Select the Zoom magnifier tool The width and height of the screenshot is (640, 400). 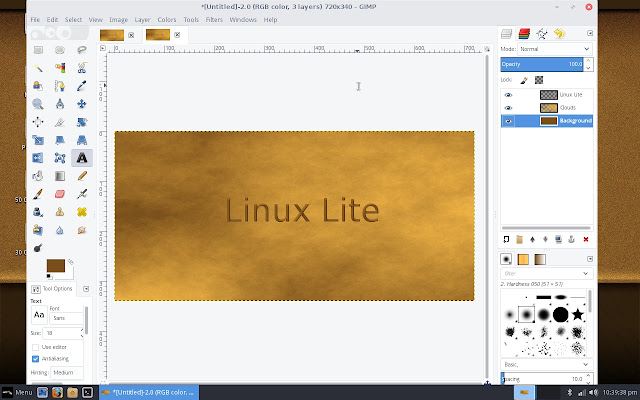coord(38,104)
